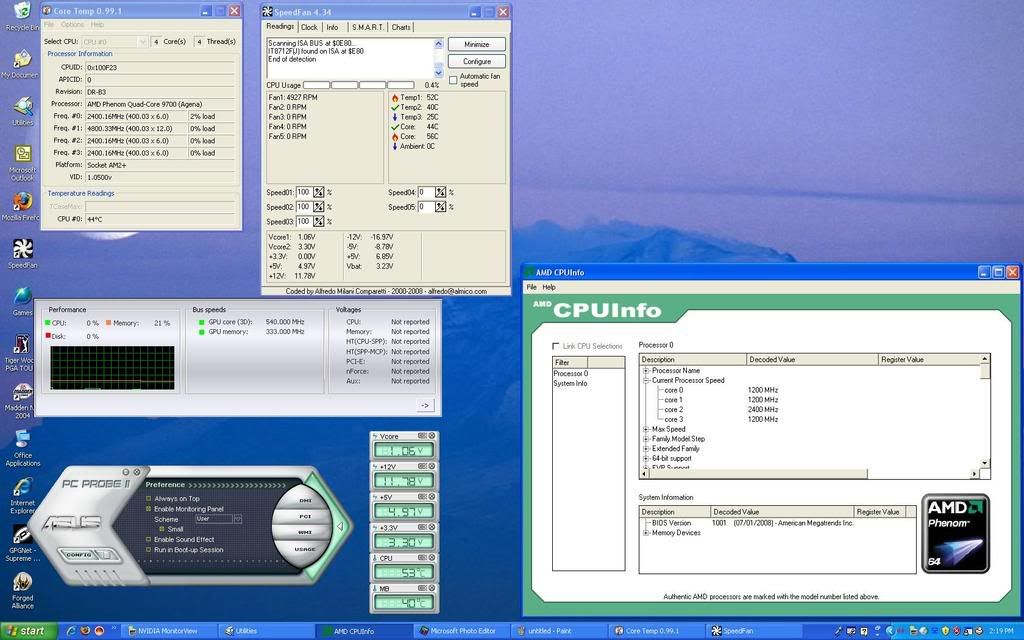
Task: Switch to the Clock tab in SpeedFan
Action: coord(309,27)
